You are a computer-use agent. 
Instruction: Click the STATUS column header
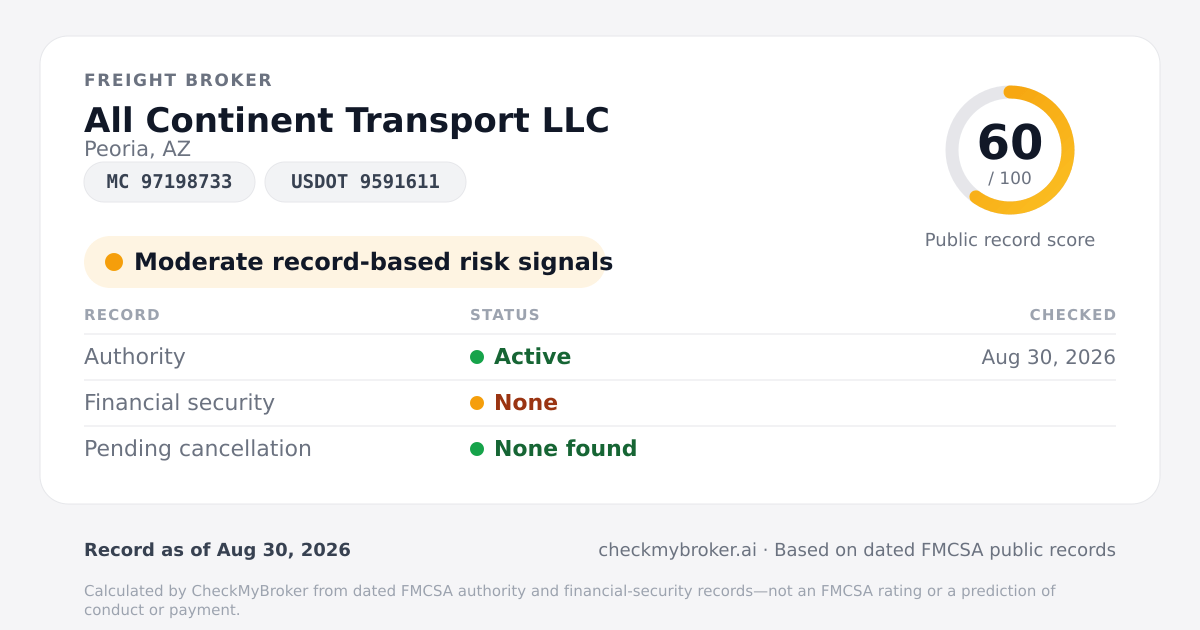click(x=505, y=315)
